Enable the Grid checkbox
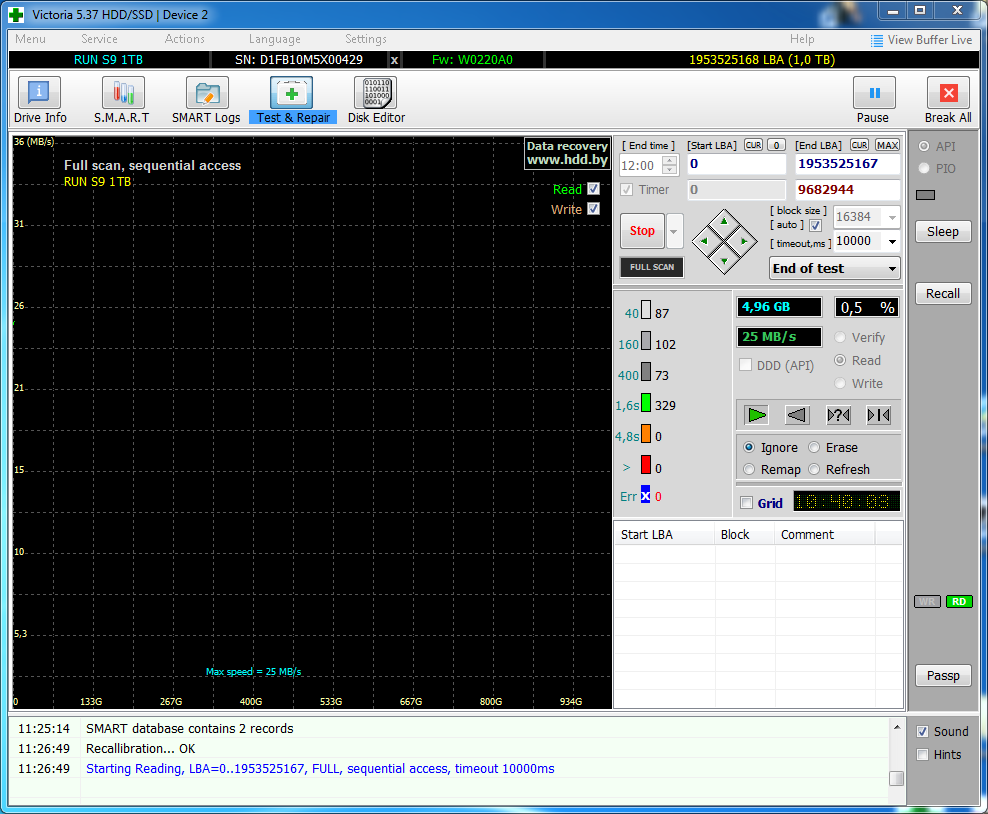This screenshot has width=988, height=814. point(747,503)
